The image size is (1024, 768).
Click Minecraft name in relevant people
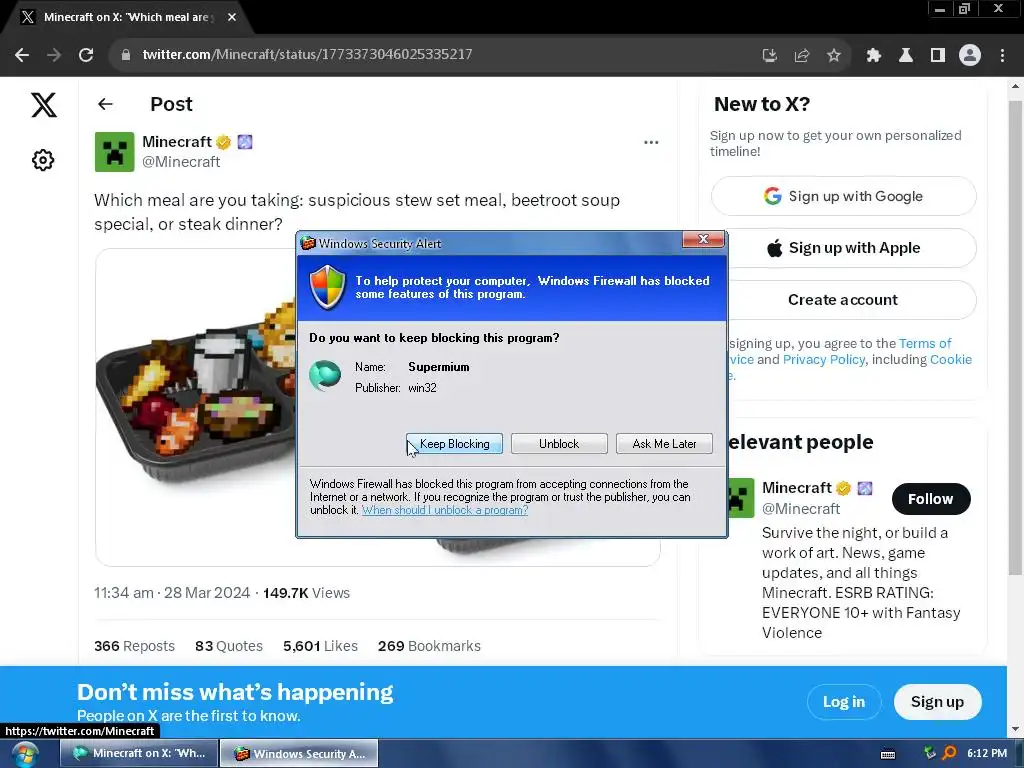coord(797,488)
